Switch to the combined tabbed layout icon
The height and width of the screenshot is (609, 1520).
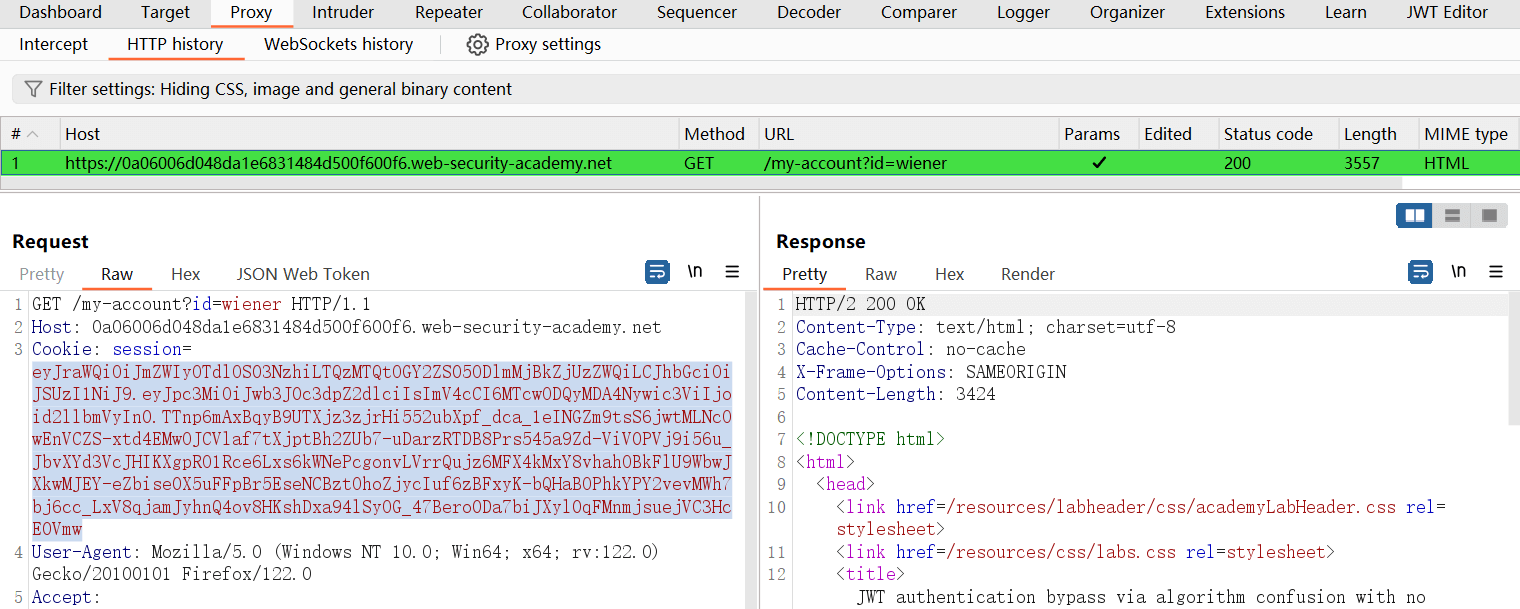(x=1489, y=215)
